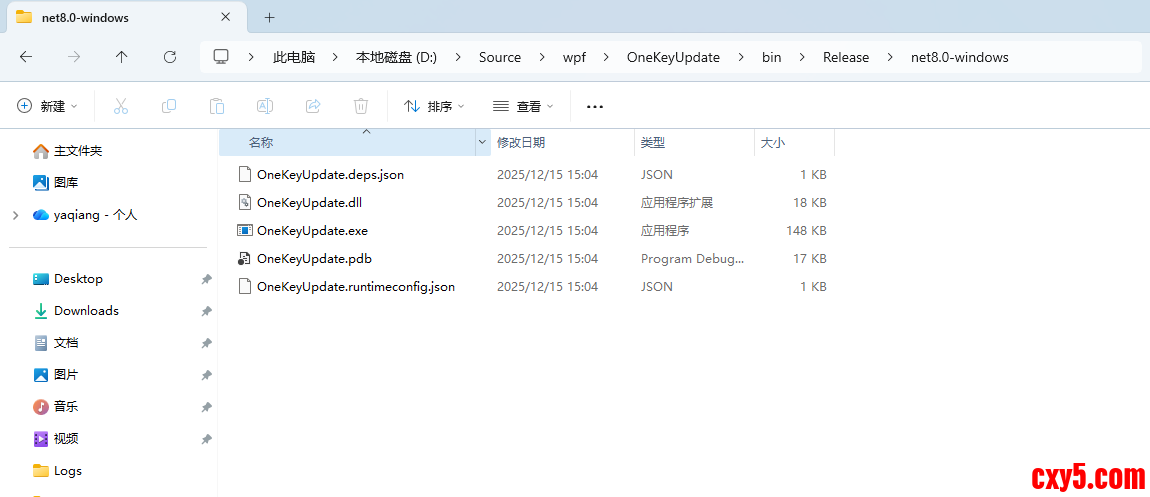Click the OneKeyUpdate.pdb file icon
This screenshot has width=1150, height=497.
pos(244,259)
